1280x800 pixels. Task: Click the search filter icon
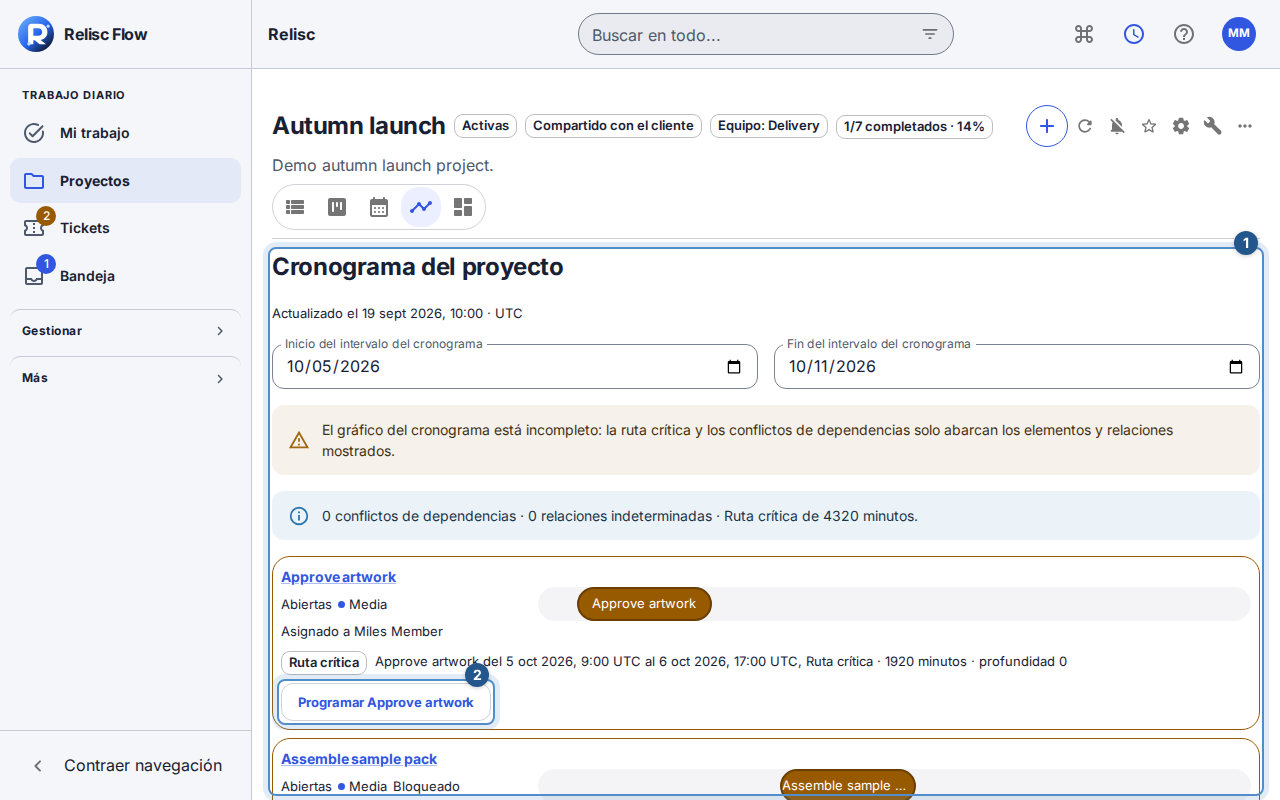pyautogui.click(x=930, y=34)
